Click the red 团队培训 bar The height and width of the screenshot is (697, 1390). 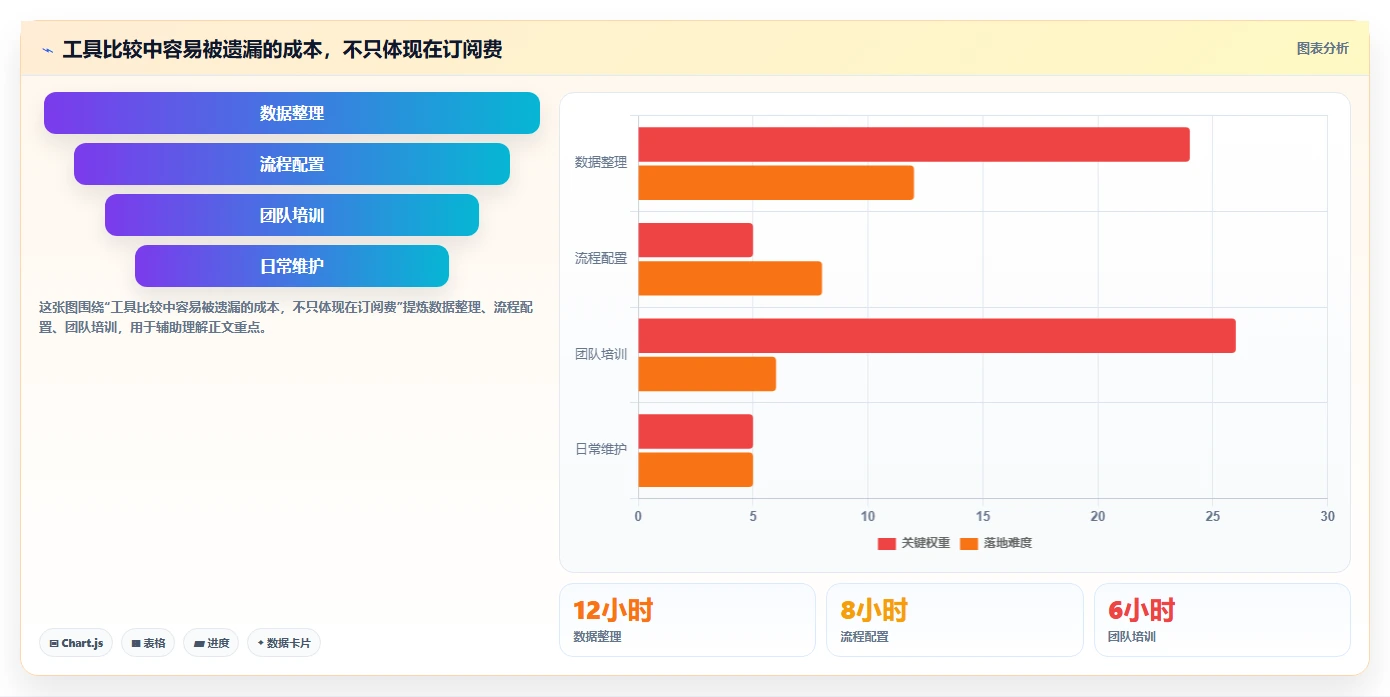tap(937, 336)
